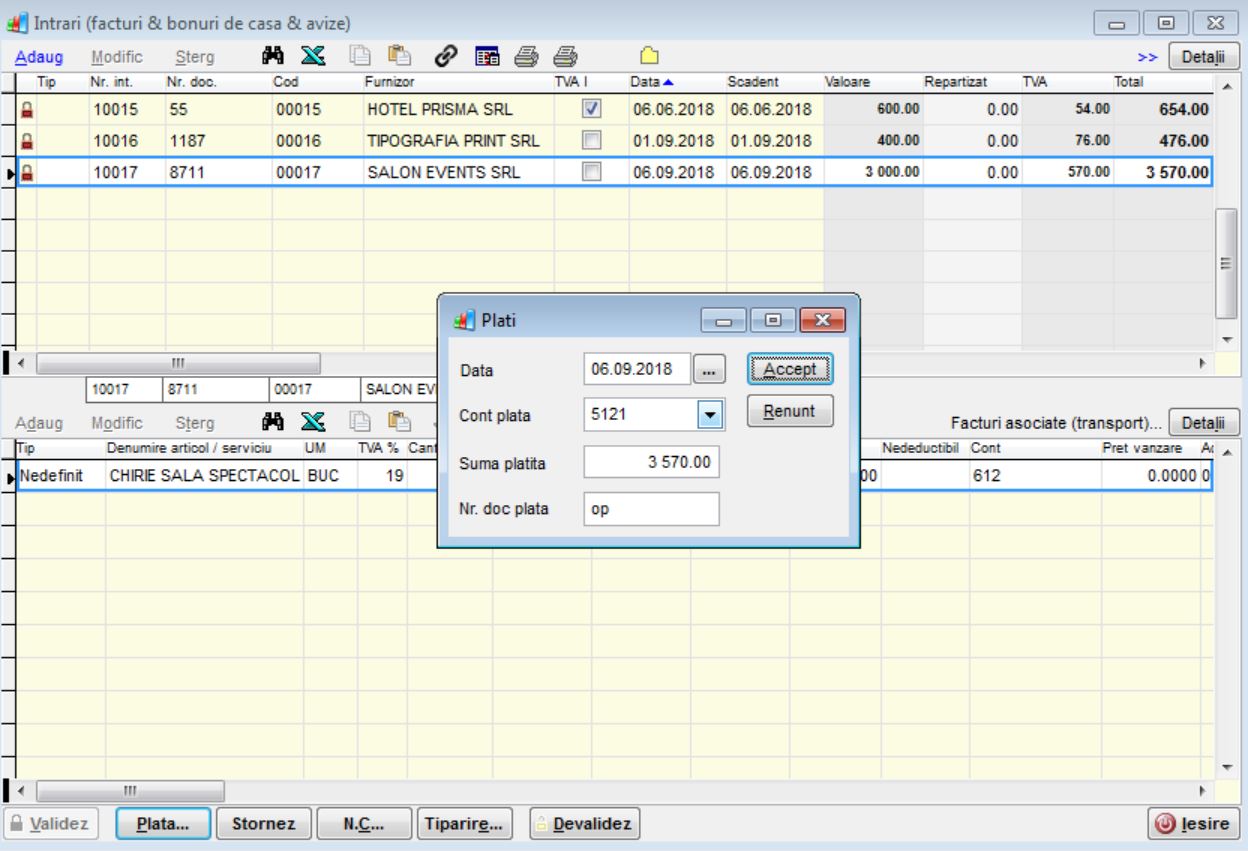Viewport: 1248px width, 851px height.
Task: Accept the payment in Plati dialog
Action: [790, 369]
